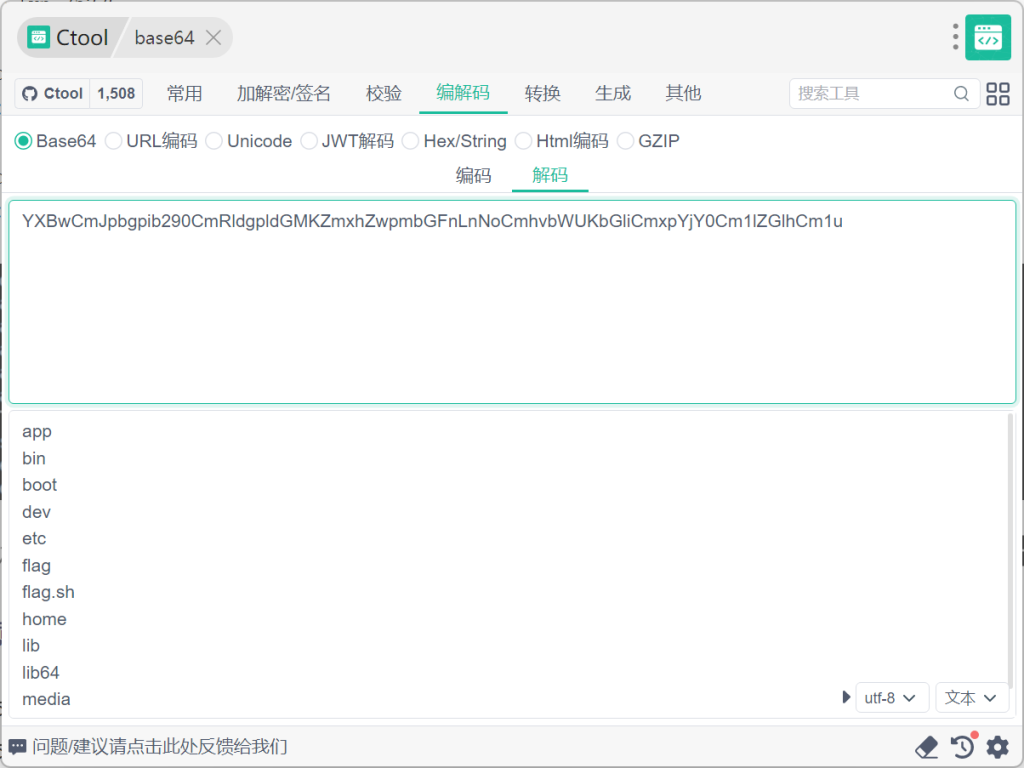
Task: Click the search magnifier icon
Action: tap(961, 94)
